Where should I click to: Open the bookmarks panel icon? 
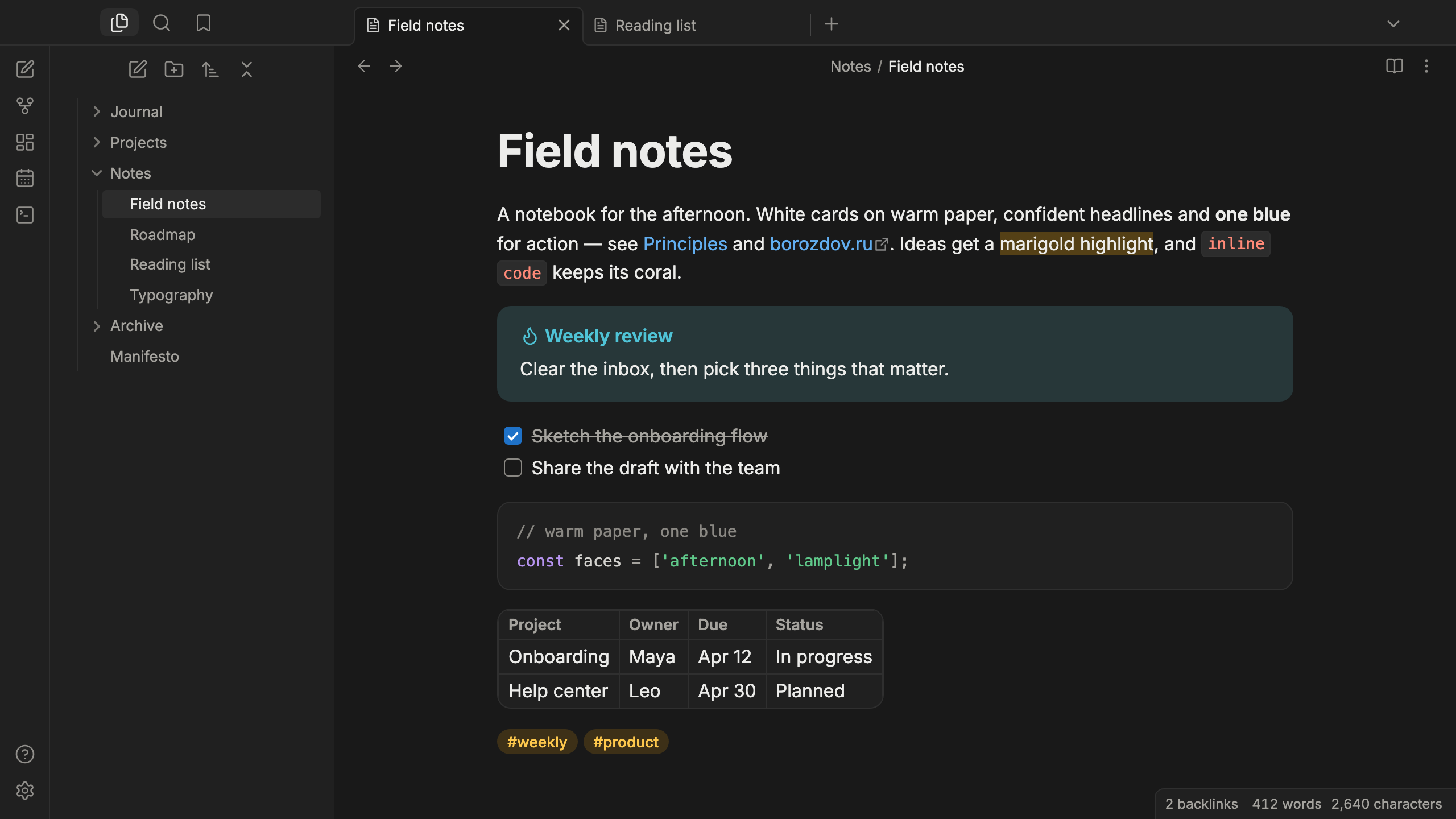pyautogui.click(x=204, y=23)
